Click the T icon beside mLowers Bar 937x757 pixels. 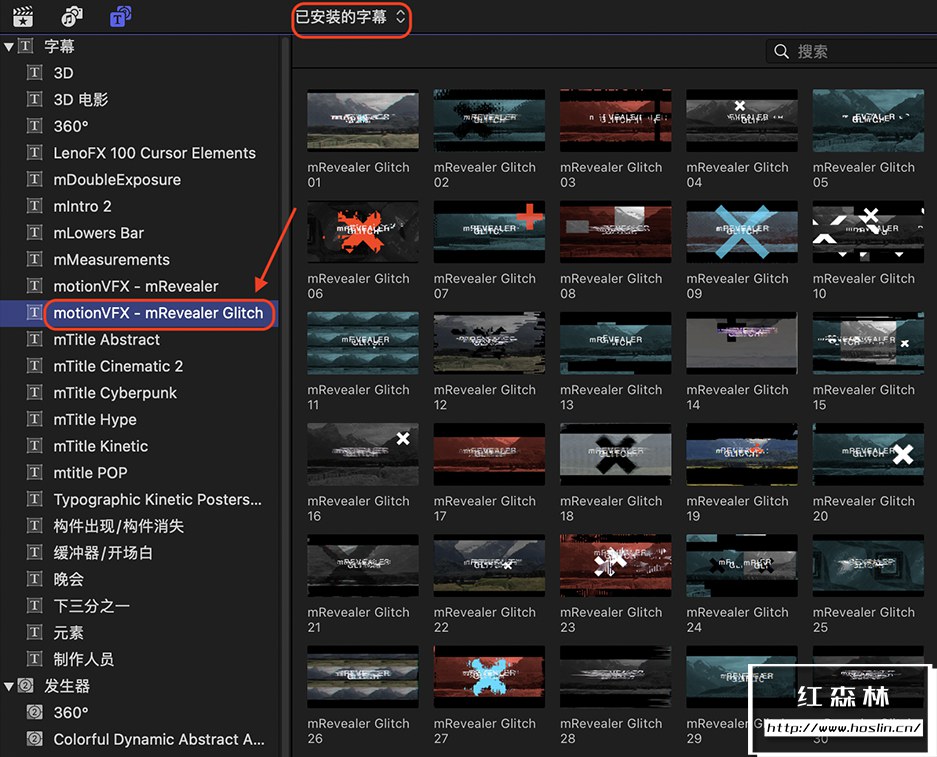click(x=35, y=232)
